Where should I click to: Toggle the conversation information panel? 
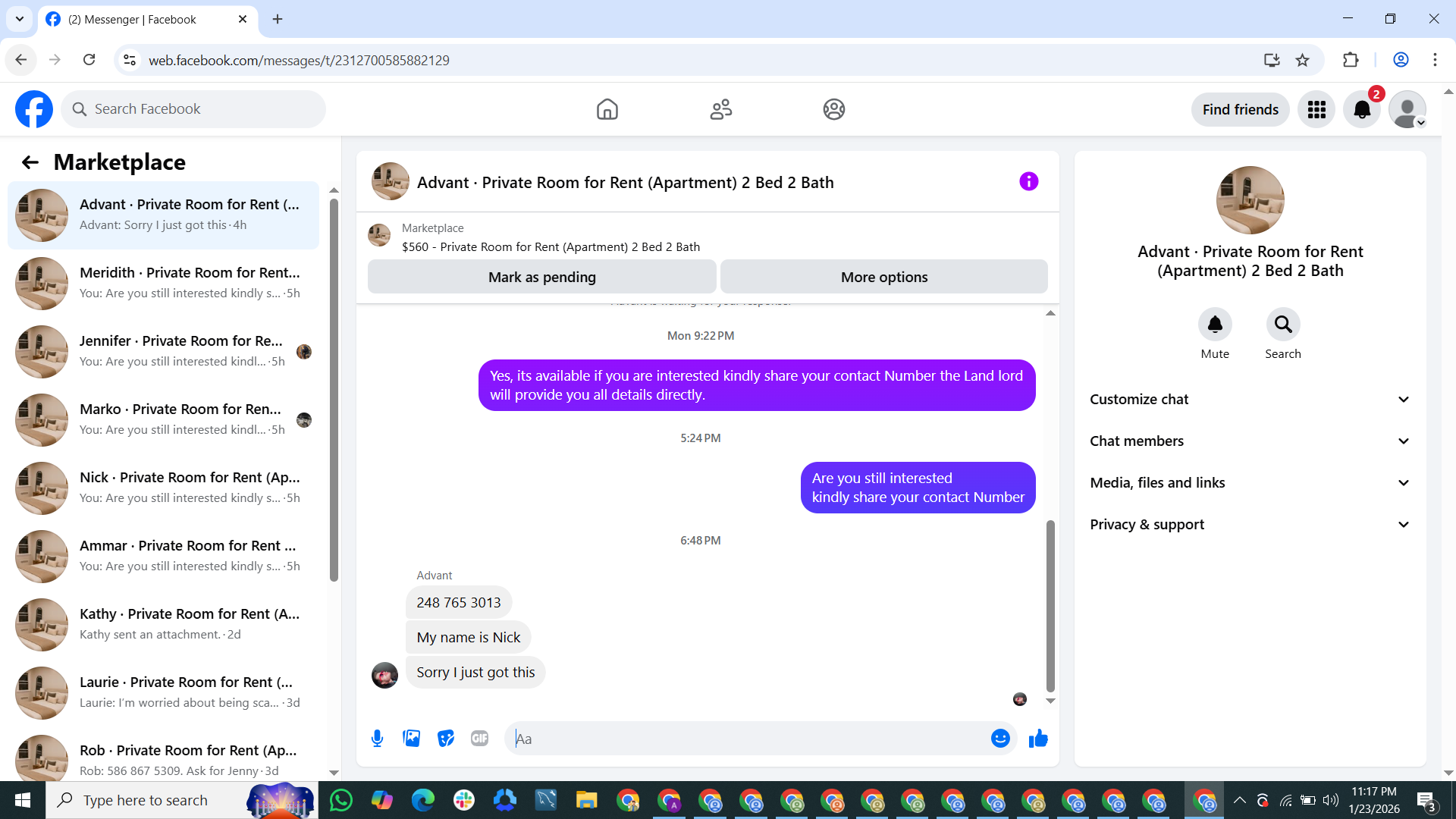(1028, 181)
